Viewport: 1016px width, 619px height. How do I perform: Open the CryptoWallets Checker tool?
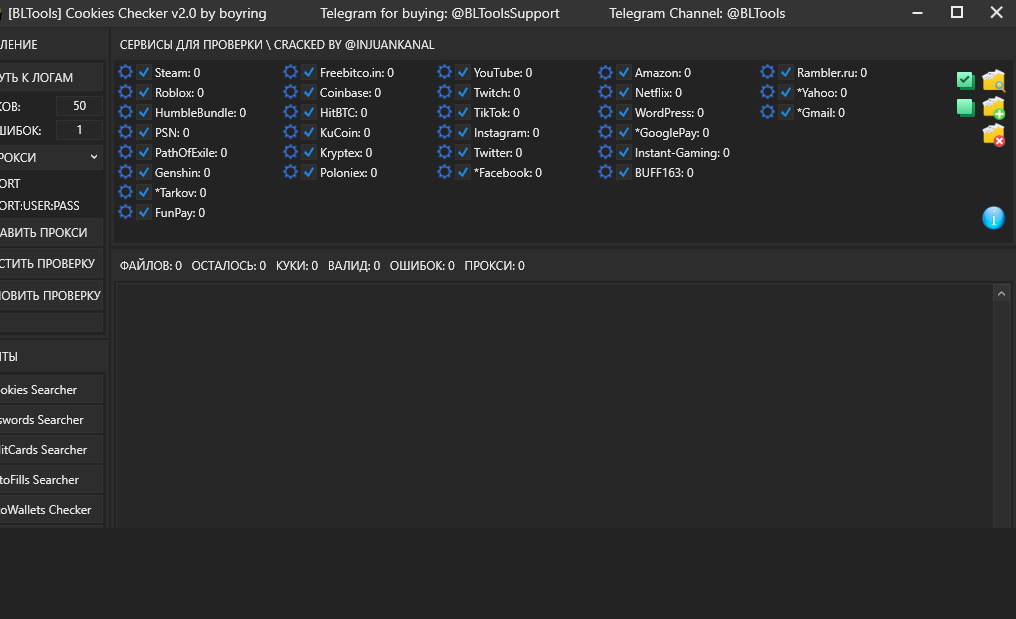(51, 509)
